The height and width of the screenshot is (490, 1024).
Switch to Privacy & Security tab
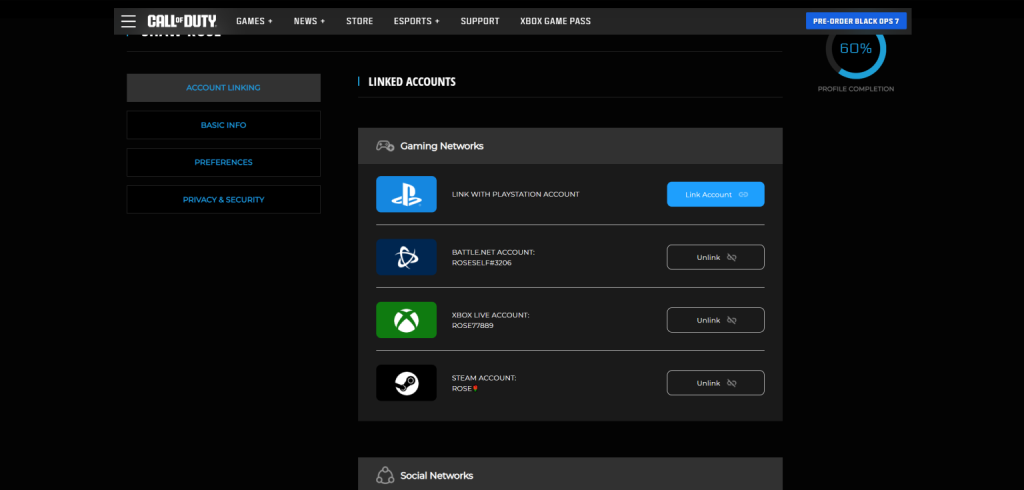tap(223, 199)
